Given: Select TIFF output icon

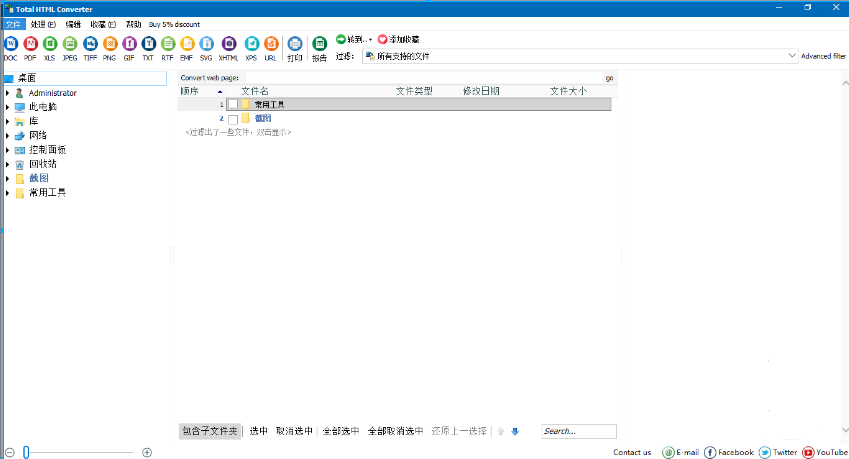Looking at the screenshot, I should click(90, 43).
